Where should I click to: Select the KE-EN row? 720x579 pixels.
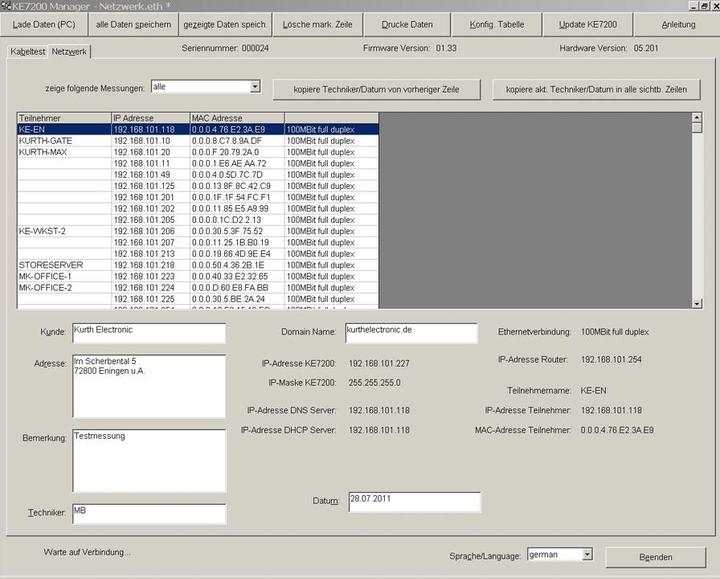pyautogui.click(x=198, y=129)
